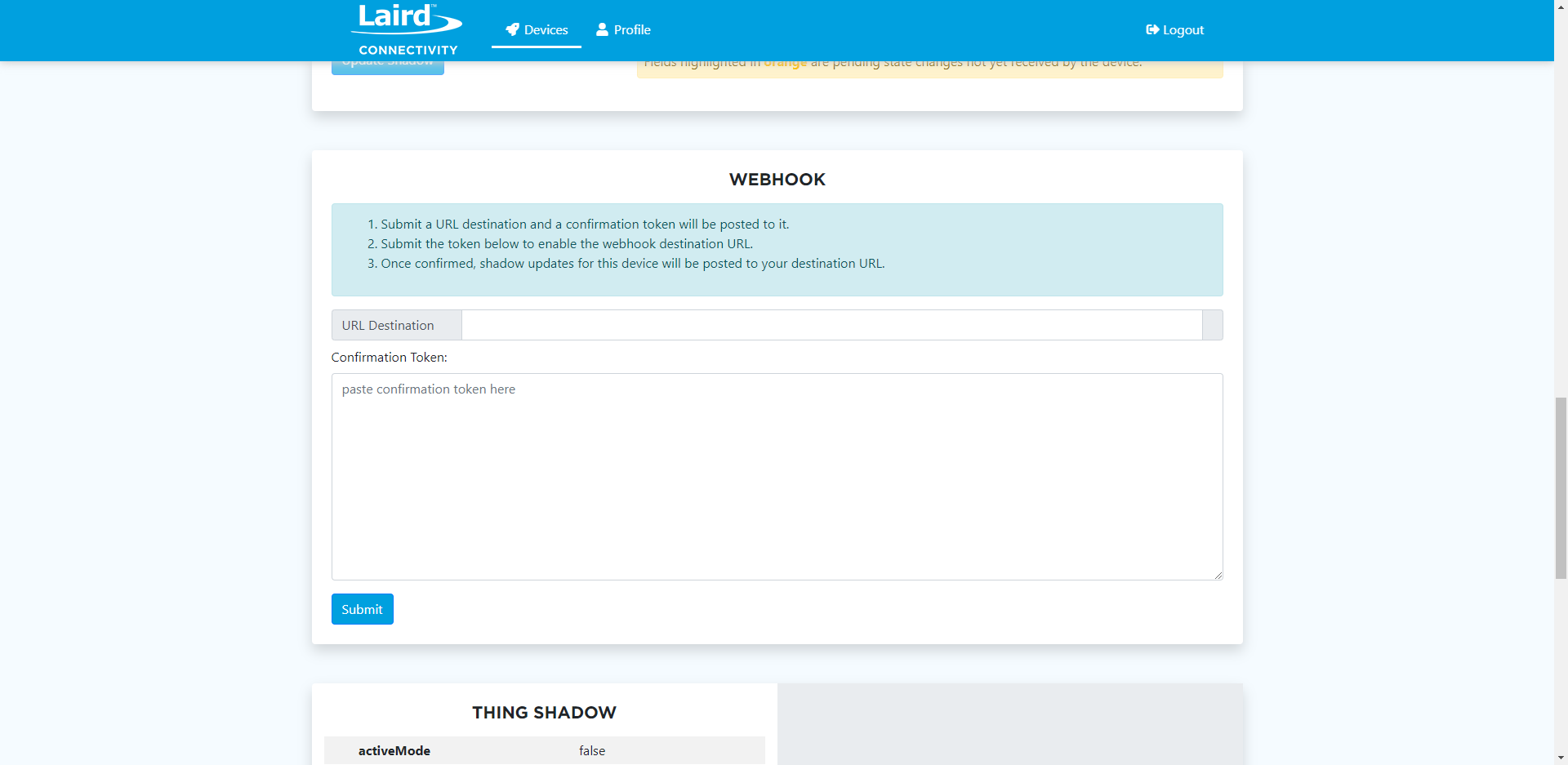The width and height of the screenshot is (1568, 765).
Task: Click the user icon beside Profile
Action: (602, 29)
